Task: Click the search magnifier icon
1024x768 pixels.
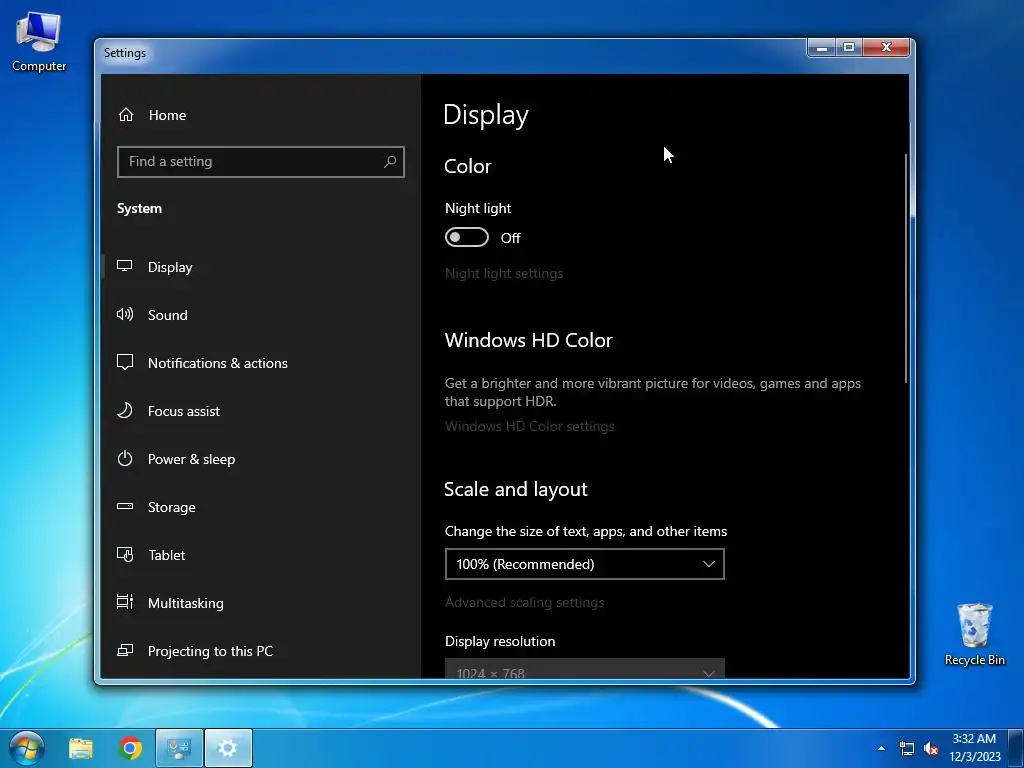Action: [x=390, y=161]
